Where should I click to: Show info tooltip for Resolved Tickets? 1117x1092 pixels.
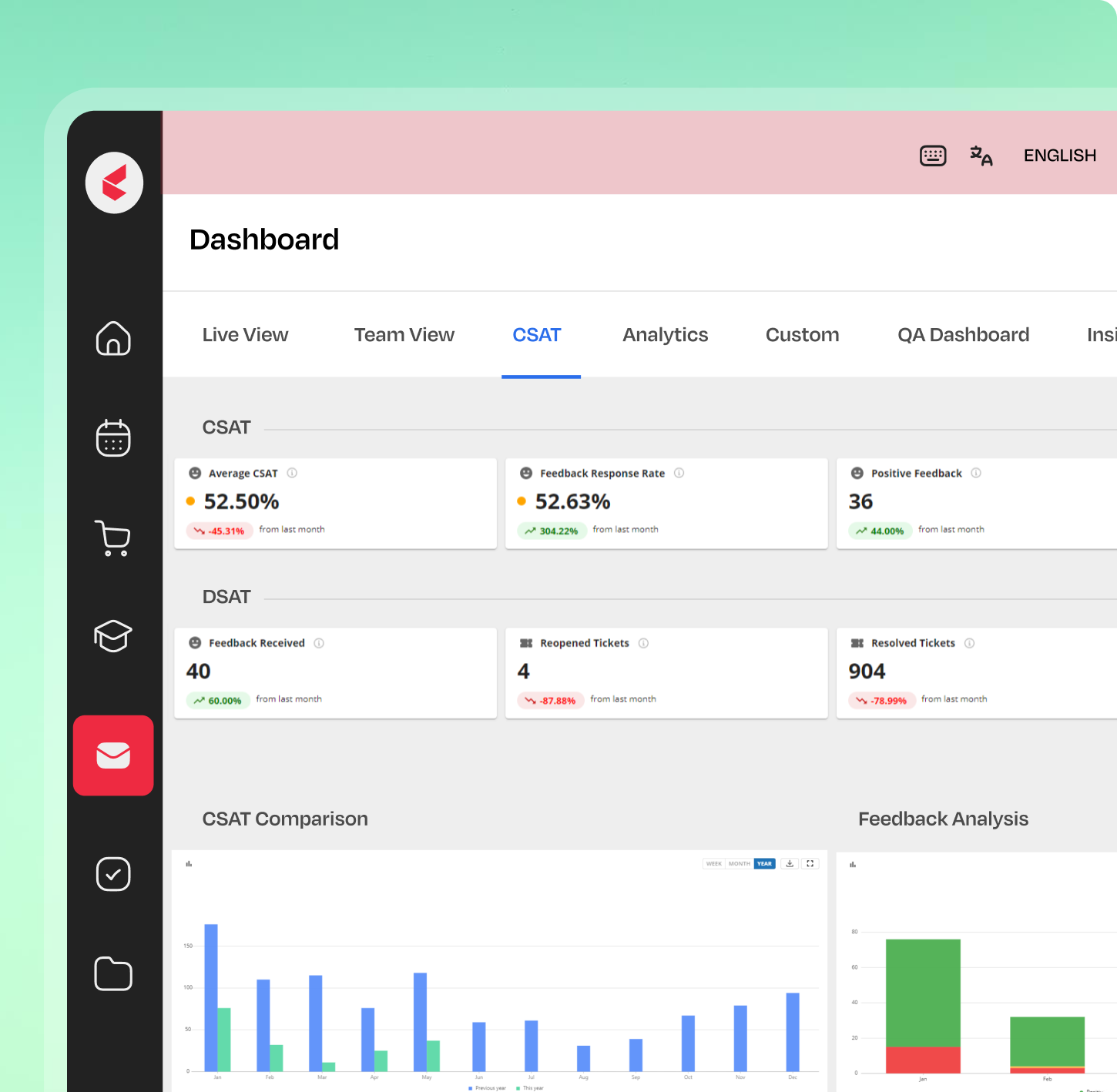(969, 643)
